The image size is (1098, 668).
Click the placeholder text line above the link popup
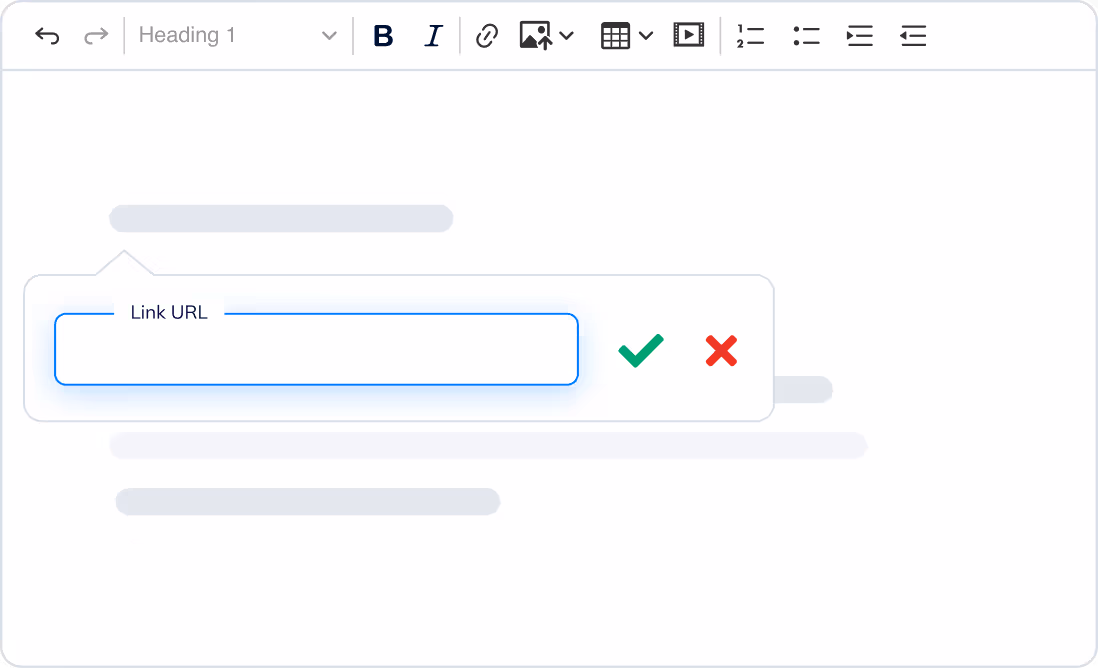coord(281,218)
